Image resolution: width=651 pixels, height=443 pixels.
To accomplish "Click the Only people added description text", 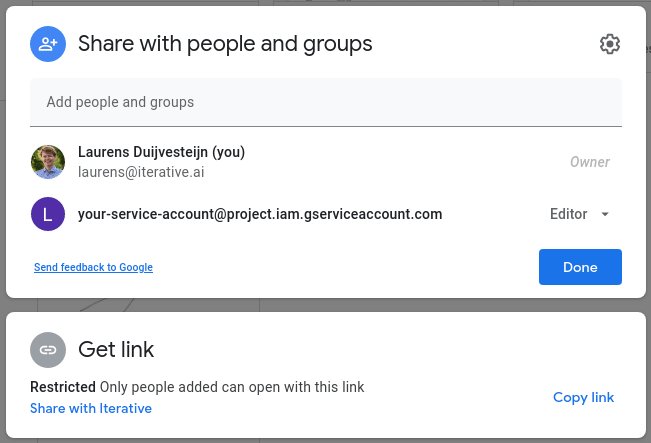I will pyautogui.click(x=232, y=387).
